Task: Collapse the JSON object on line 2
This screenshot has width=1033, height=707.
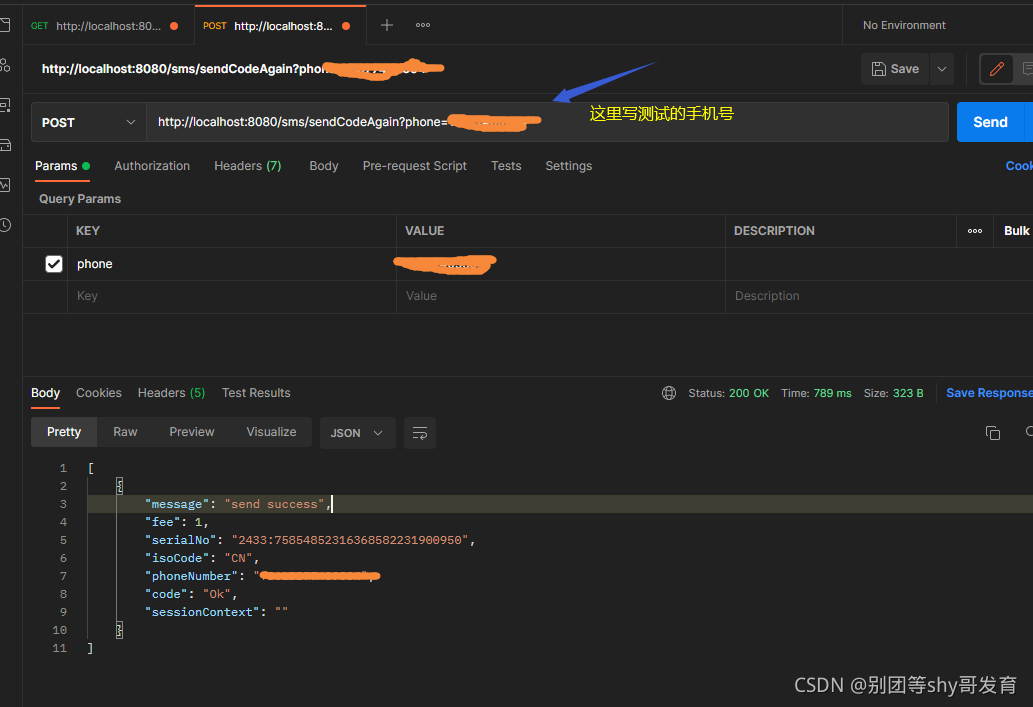Action: click(119, 486)
